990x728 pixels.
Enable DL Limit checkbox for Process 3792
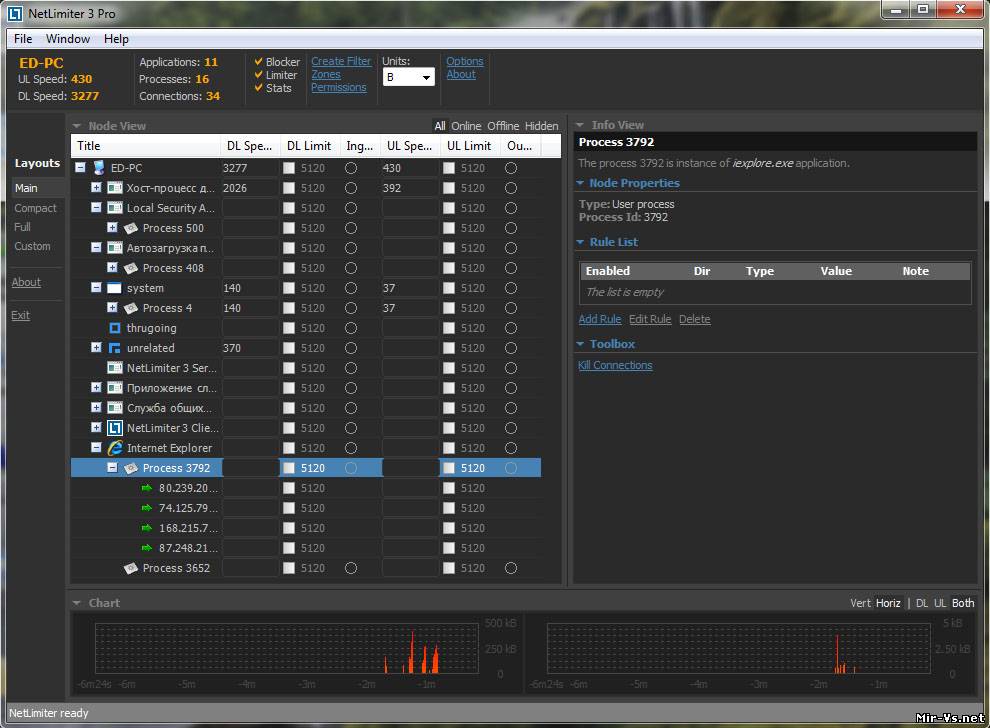289,468
